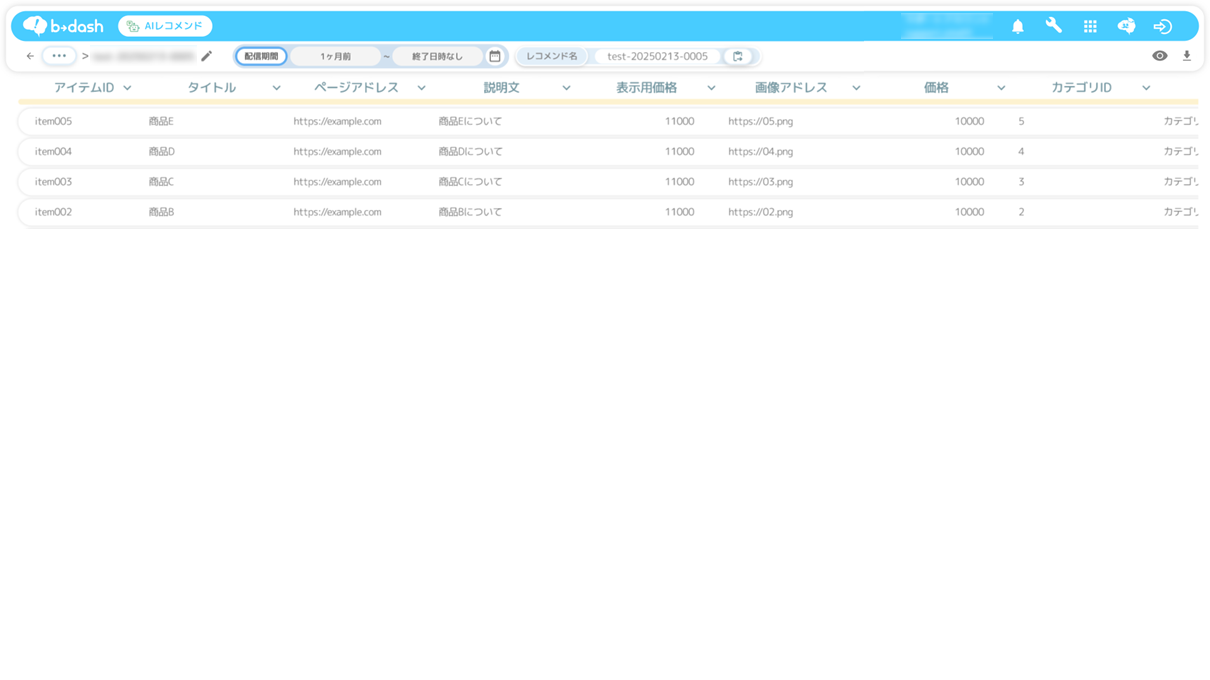The width and height of the screenshot is (1210, 680).
Task: Expand the アイテムID column dropdown
Action: tap(127, 88)
